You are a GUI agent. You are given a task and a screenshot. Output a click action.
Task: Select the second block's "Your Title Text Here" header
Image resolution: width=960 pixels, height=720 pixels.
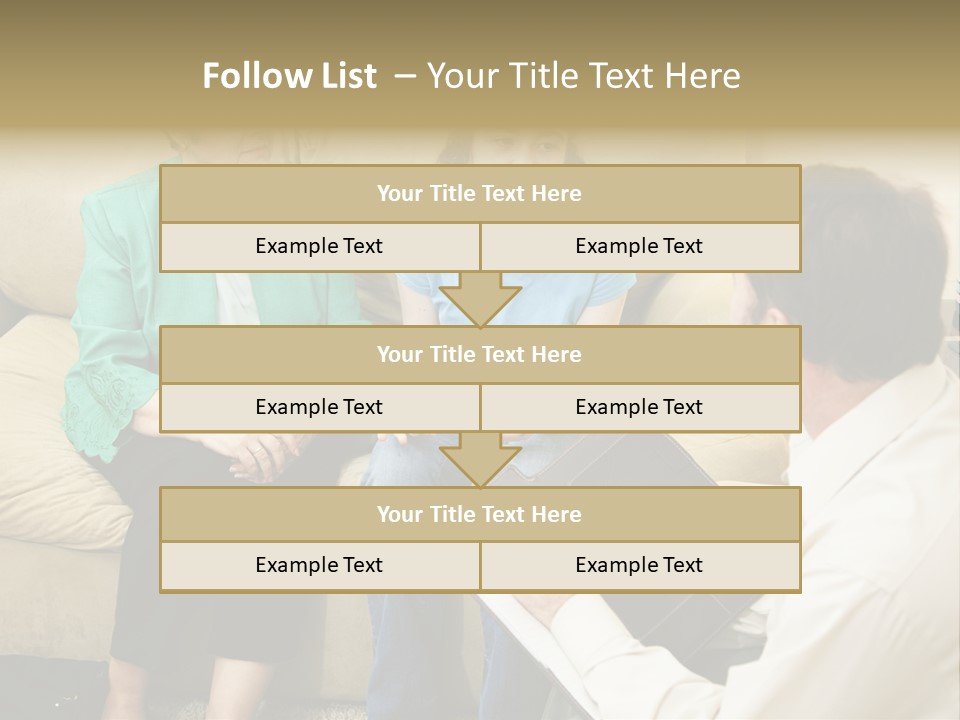[480, 354]
